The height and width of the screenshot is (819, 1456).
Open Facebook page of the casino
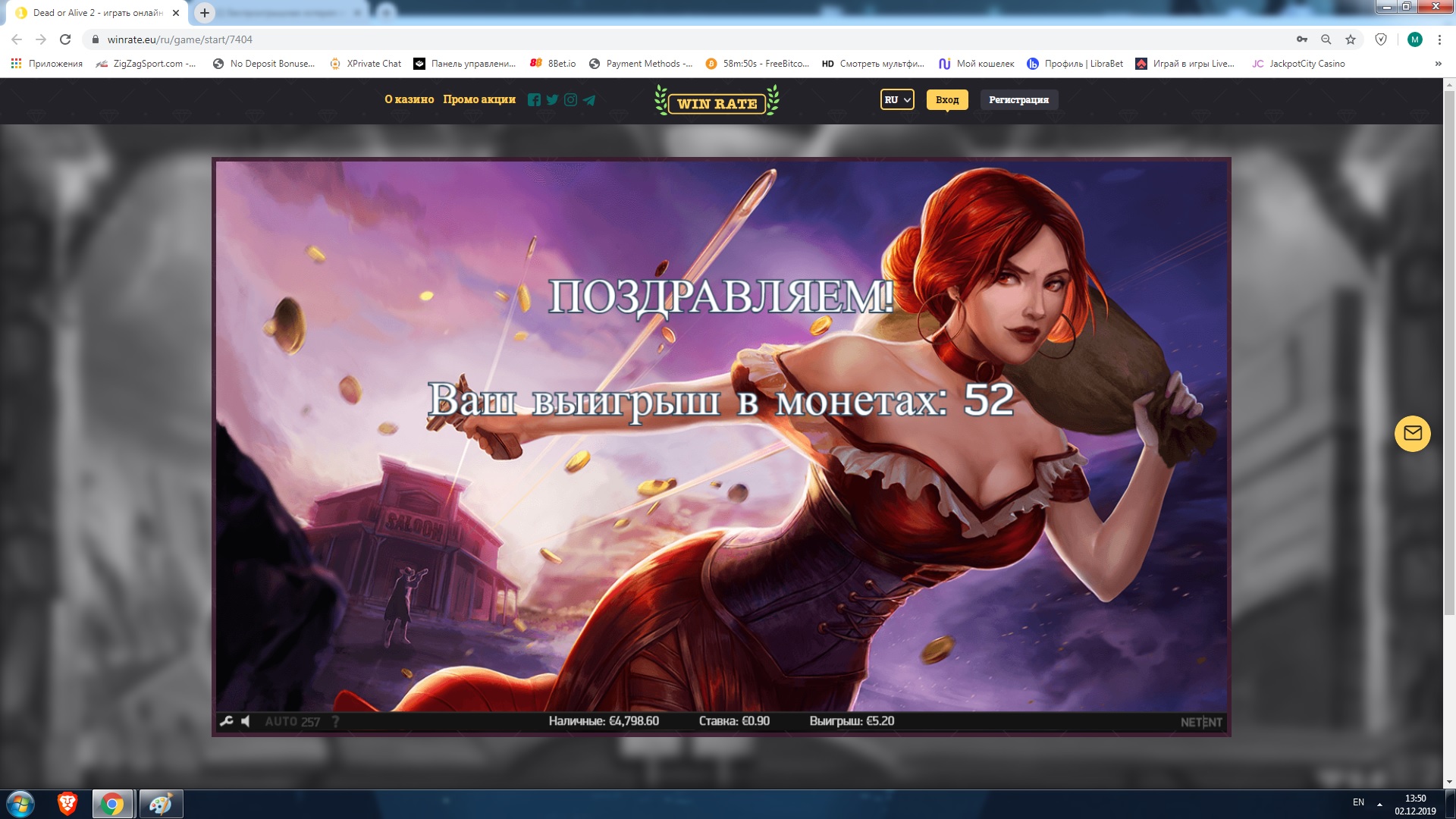click(533, 99)
